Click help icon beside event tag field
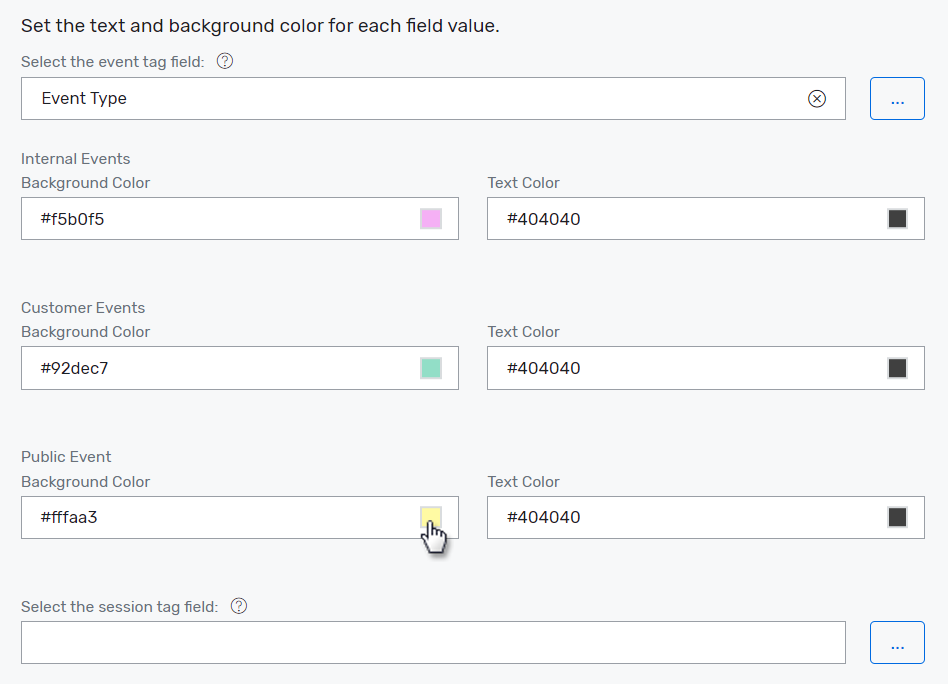 pyautogui.click(x=225, y=62)
